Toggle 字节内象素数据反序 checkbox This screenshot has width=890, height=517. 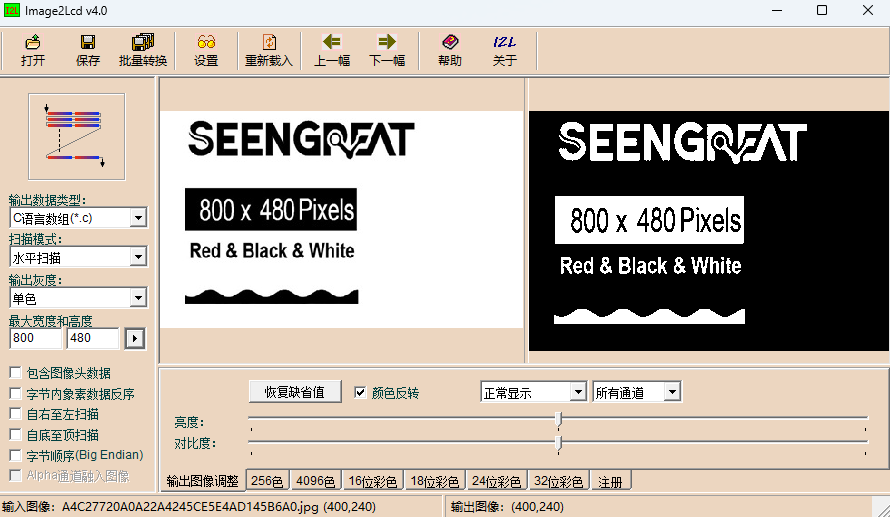(x=15, y=393)
